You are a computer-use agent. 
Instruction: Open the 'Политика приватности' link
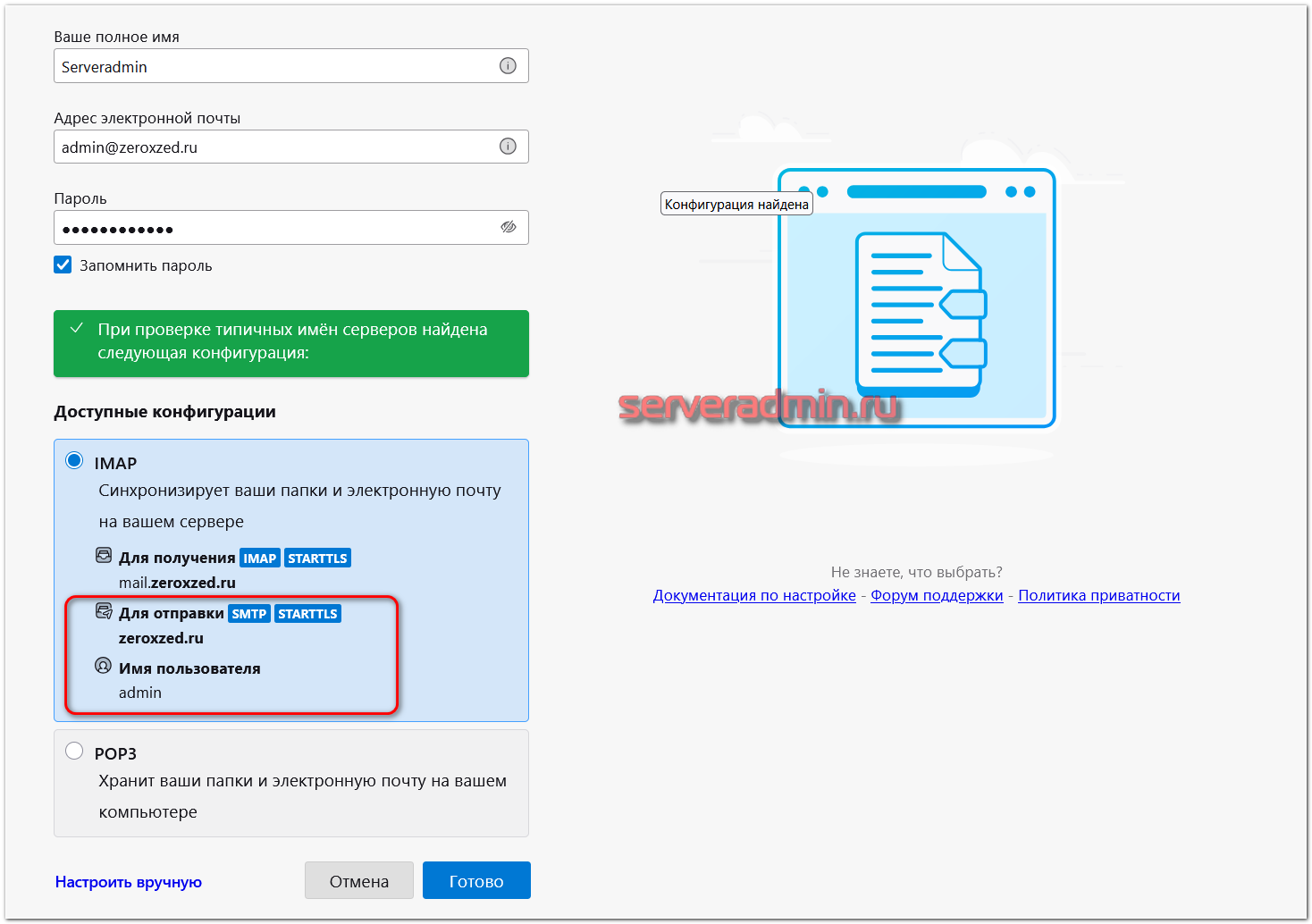point(1098,596)
